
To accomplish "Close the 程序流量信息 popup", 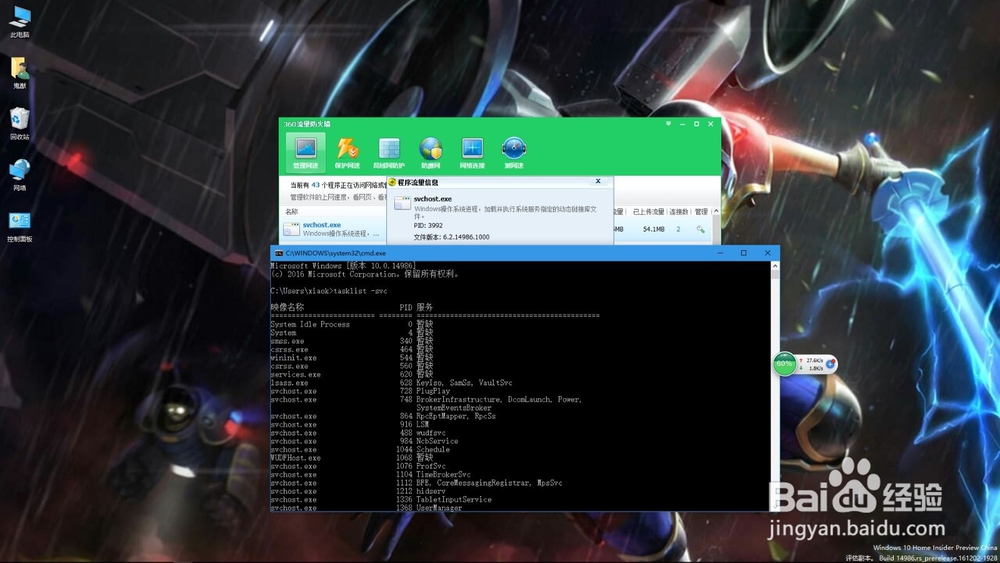I will (598, 181).
